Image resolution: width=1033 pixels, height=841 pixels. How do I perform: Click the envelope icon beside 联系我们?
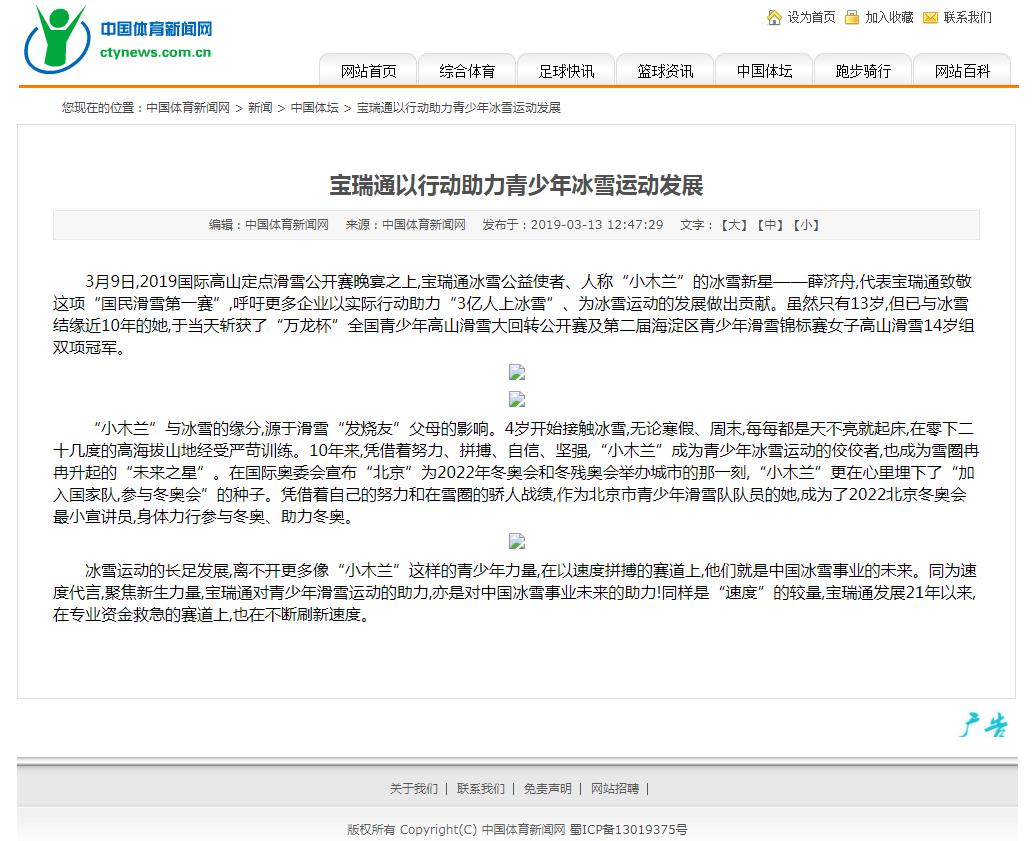(930, 18)
